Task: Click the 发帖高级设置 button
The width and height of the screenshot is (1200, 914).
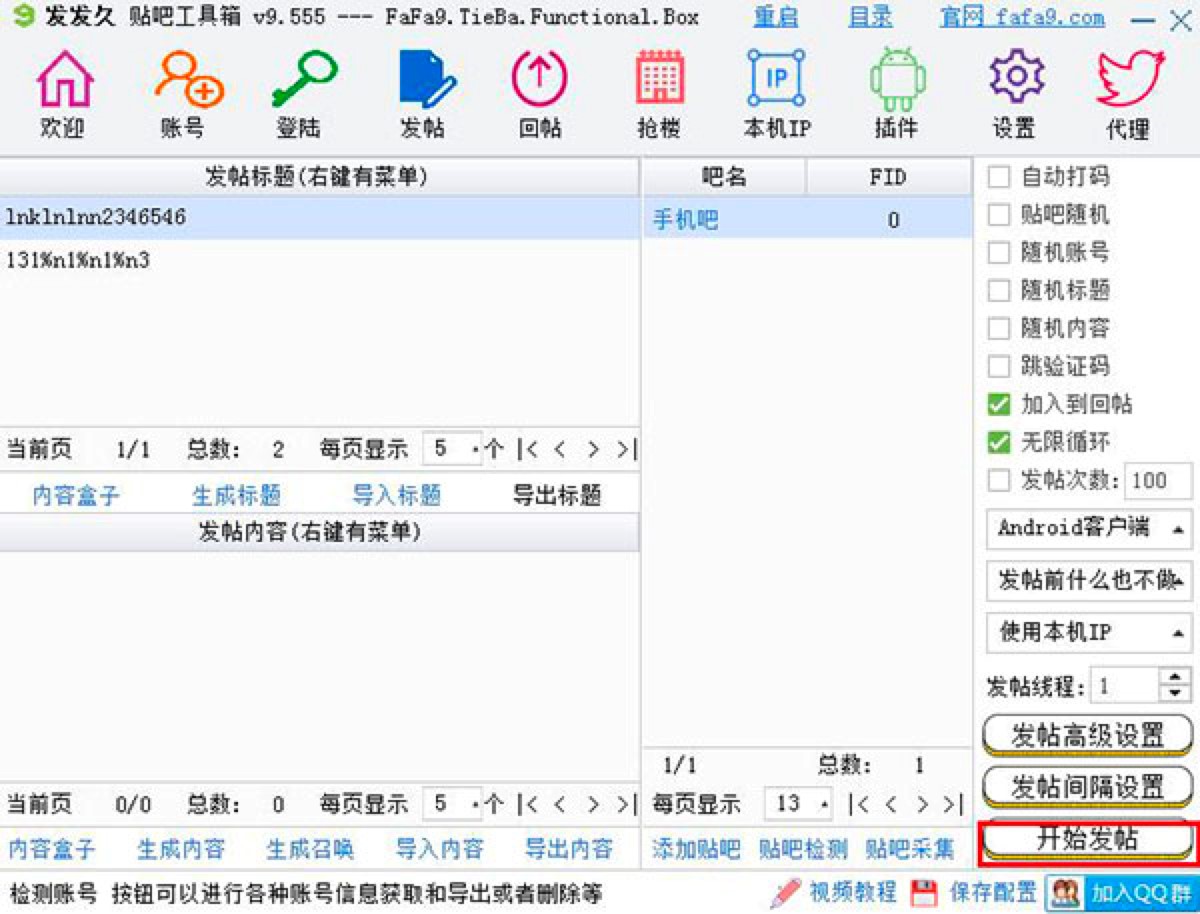Action: [1088, 736]
